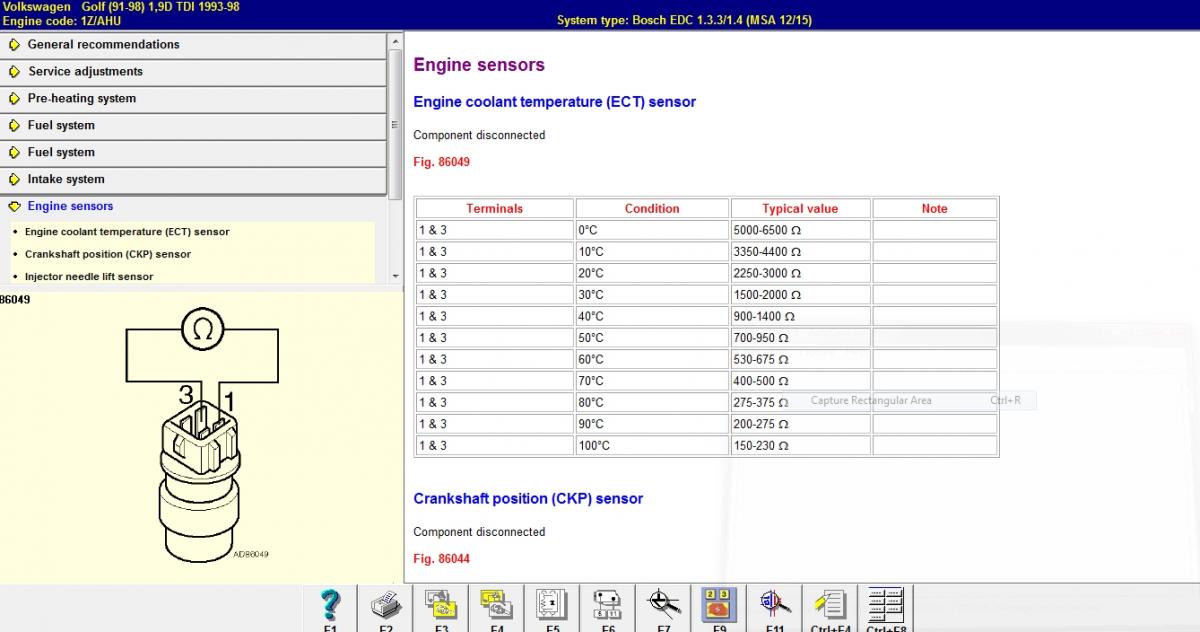This screenshot has height=632, width=1200.
Task: Click the F2 printer icon
Action: click(x=386, y=605)
